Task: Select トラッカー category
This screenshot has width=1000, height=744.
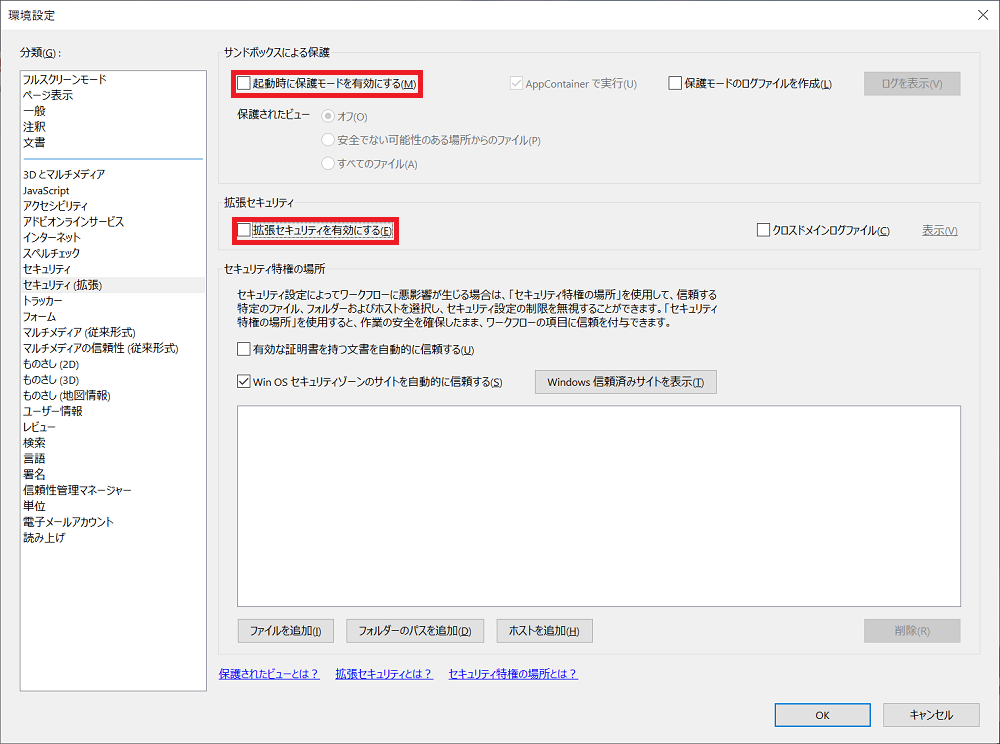Action: point(43,300)
